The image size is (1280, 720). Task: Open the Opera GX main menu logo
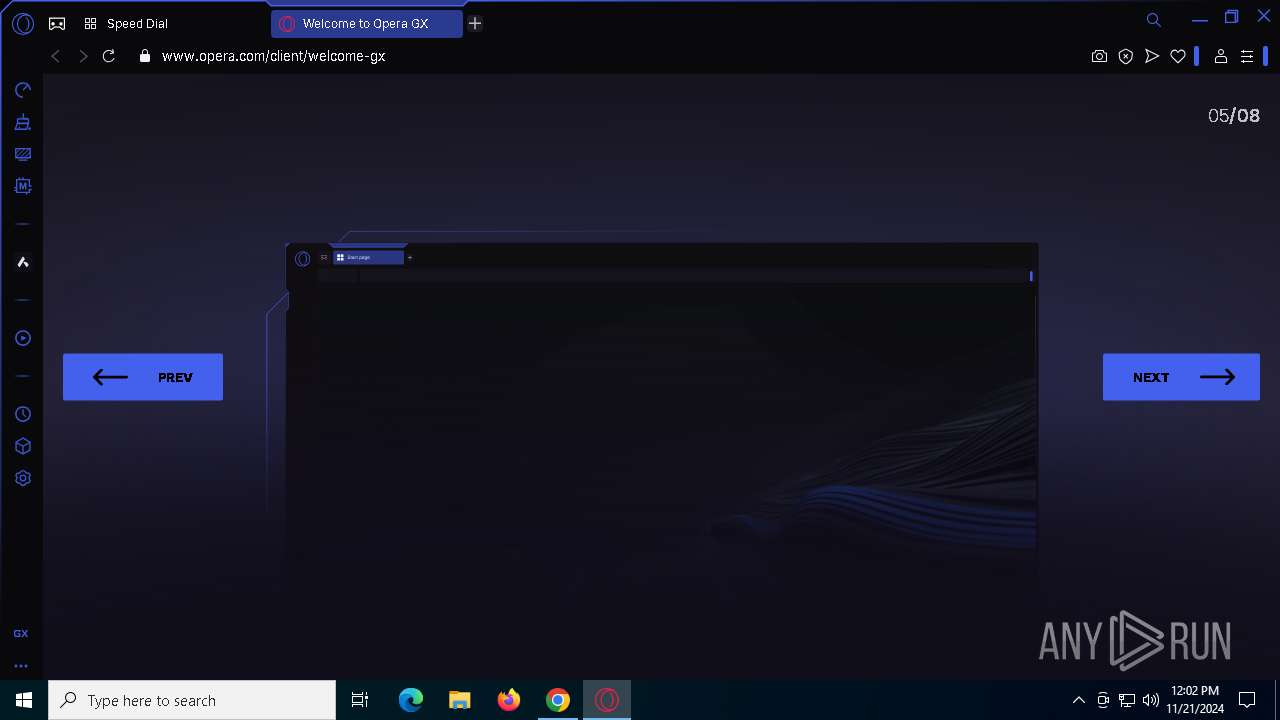coord(22,23)
